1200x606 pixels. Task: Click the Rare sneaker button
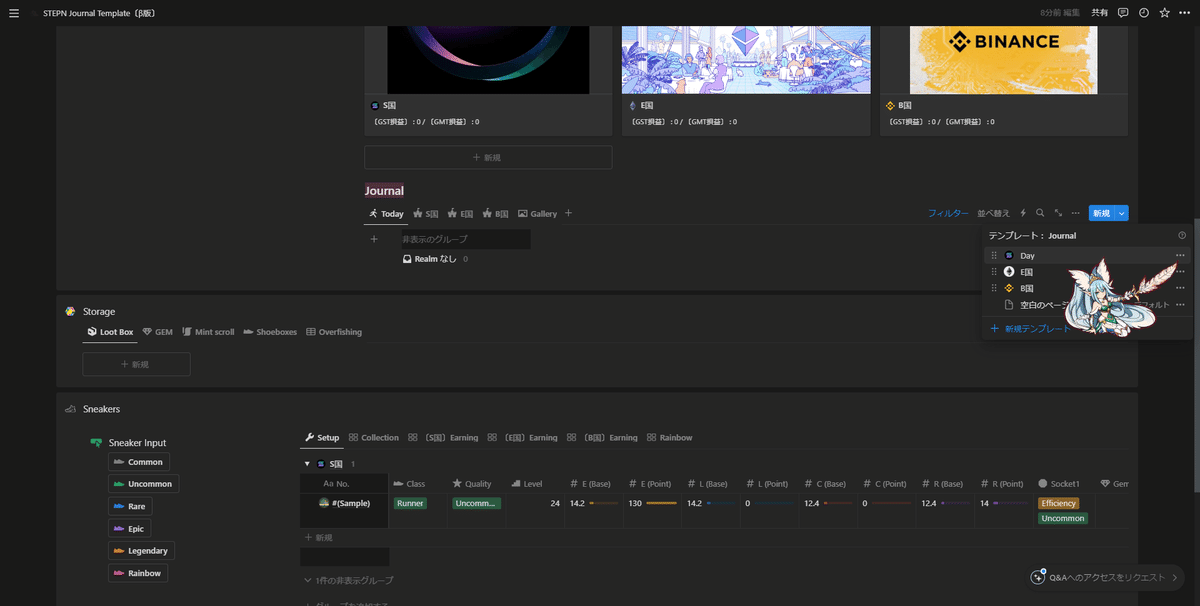coord(130,507)
